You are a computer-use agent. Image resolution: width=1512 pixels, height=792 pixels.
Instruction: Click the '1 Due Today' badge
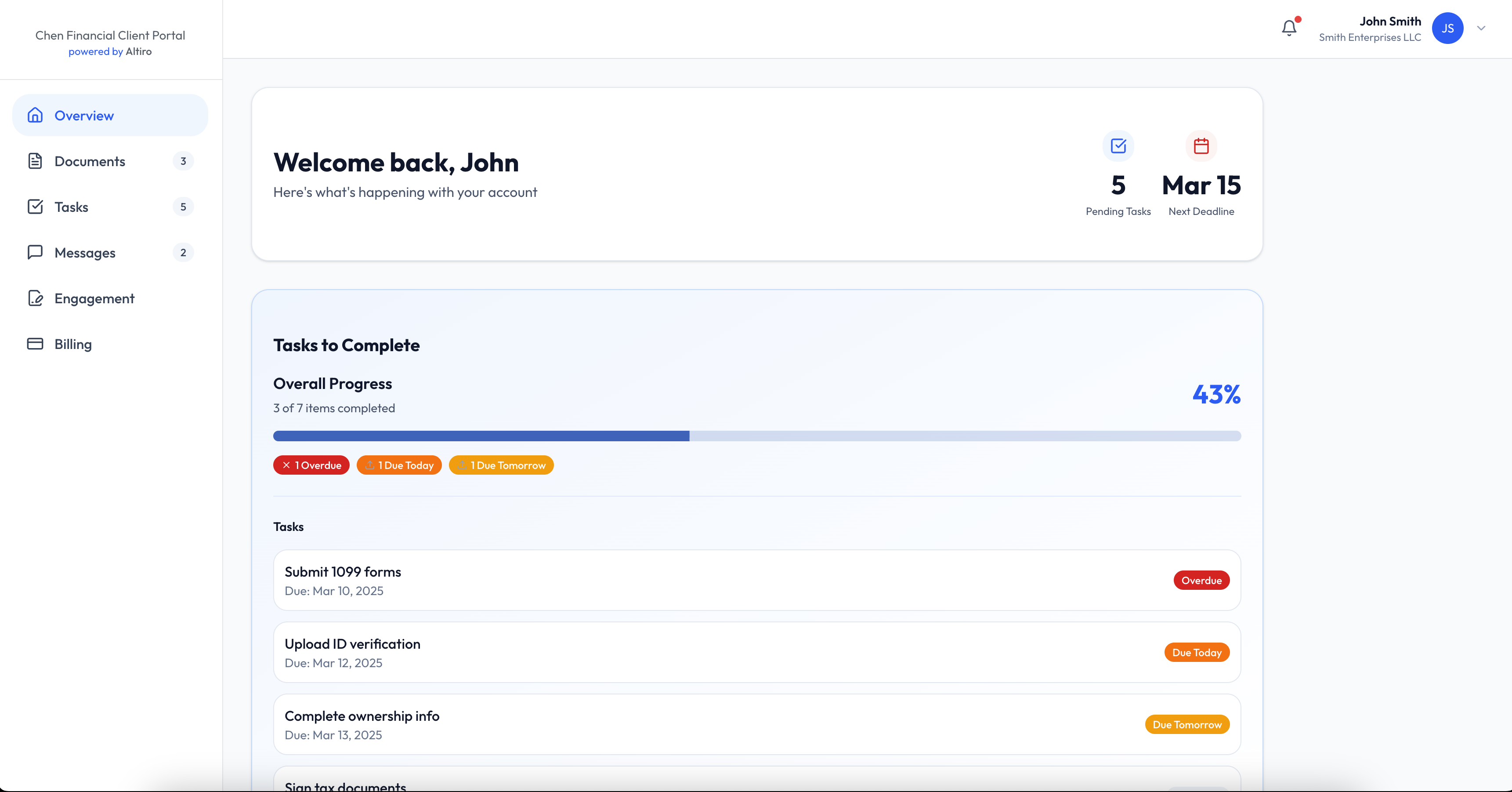(399, 465)
